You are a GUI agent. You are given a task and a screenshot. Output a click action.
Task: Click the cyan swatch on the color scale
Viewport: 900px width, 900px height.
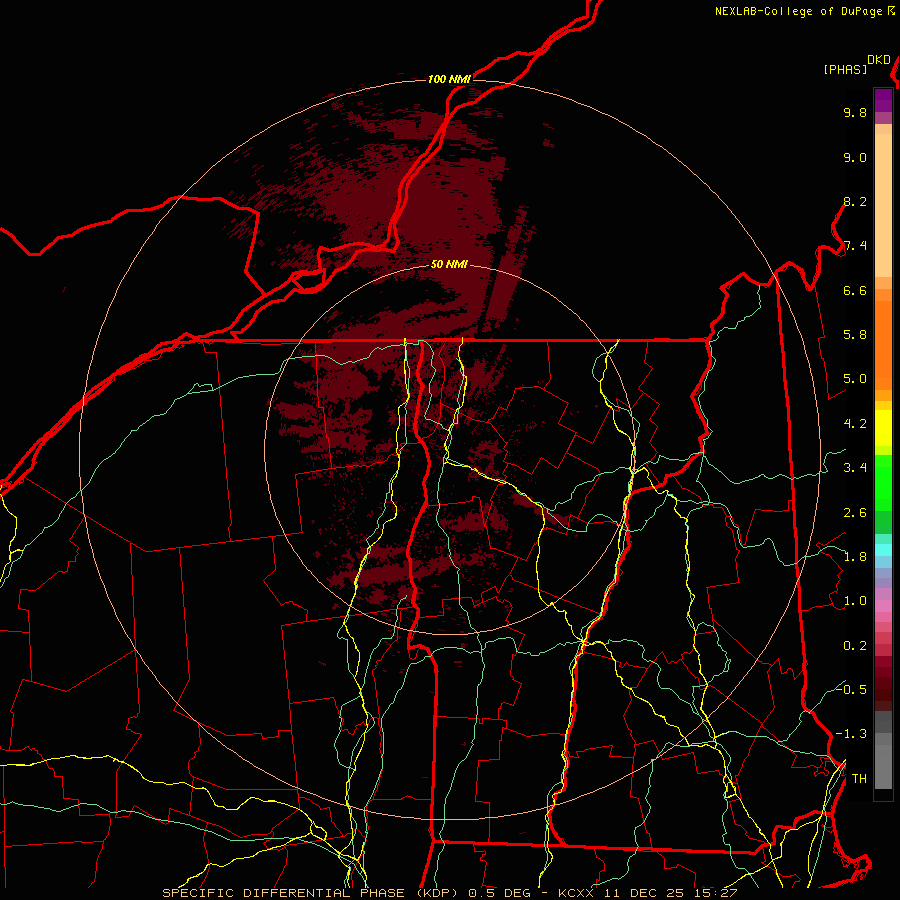coord(883,550)
